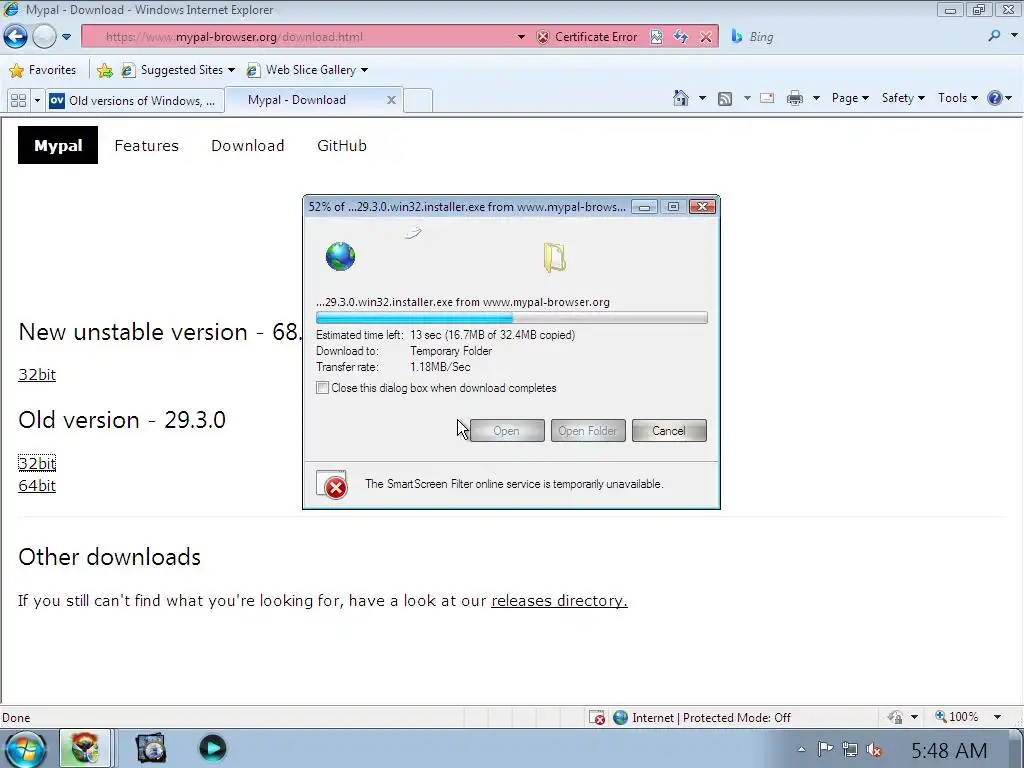This screenshot has height=768, width=1024.
Task: Click the Quick Tabs grid icon
Action: coord(18,101)
